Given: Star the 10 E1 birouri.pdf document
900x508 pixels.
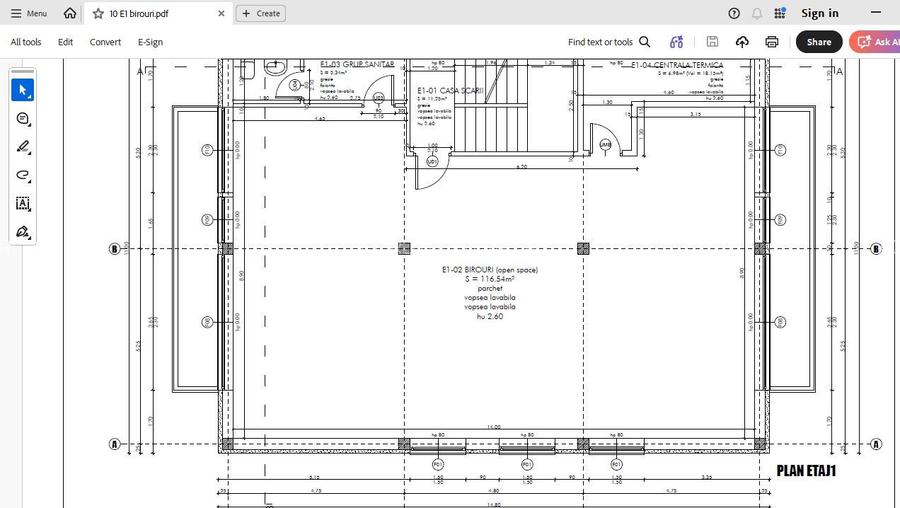Looking at the screenshot, I should pos(98,13).
